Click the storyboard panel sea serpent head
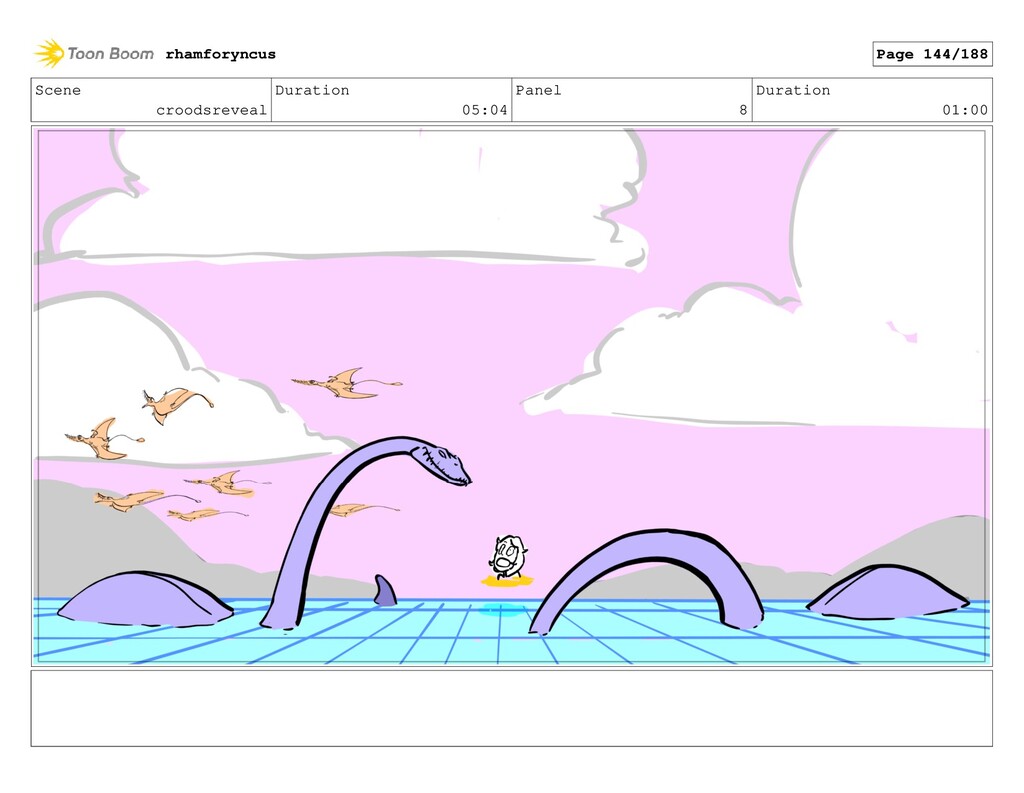Viewport: 1024px width, 793px height. click(441, 462)
